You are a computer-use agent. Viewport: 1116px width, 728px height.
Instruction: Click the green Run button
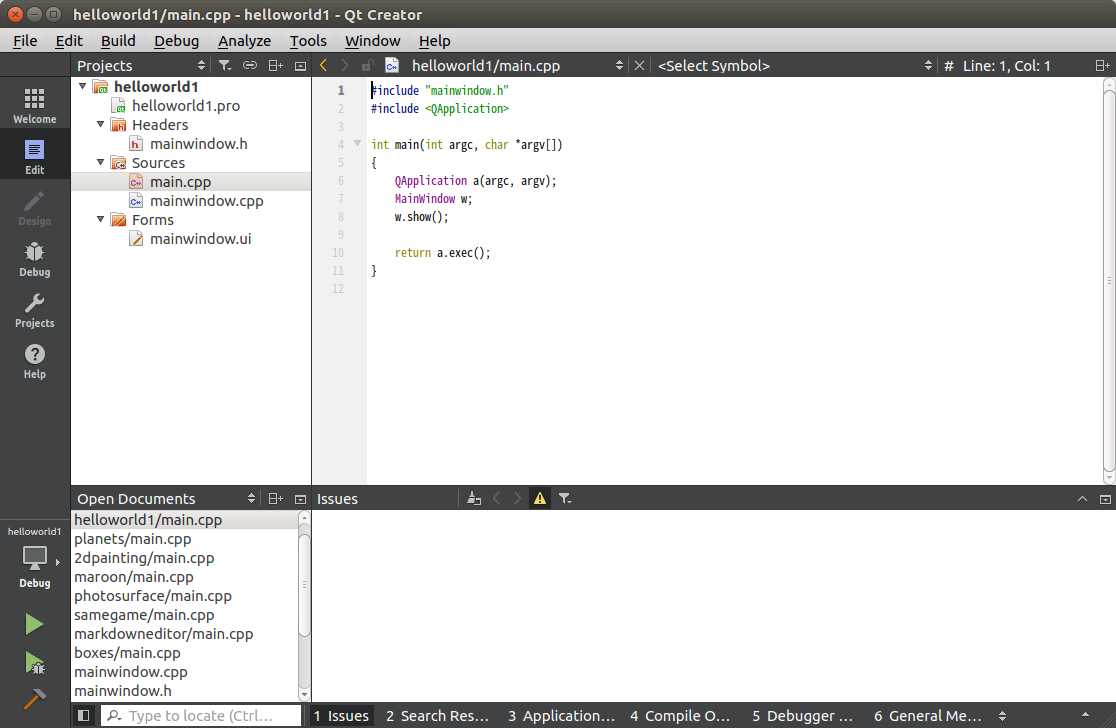click(33, 624)
